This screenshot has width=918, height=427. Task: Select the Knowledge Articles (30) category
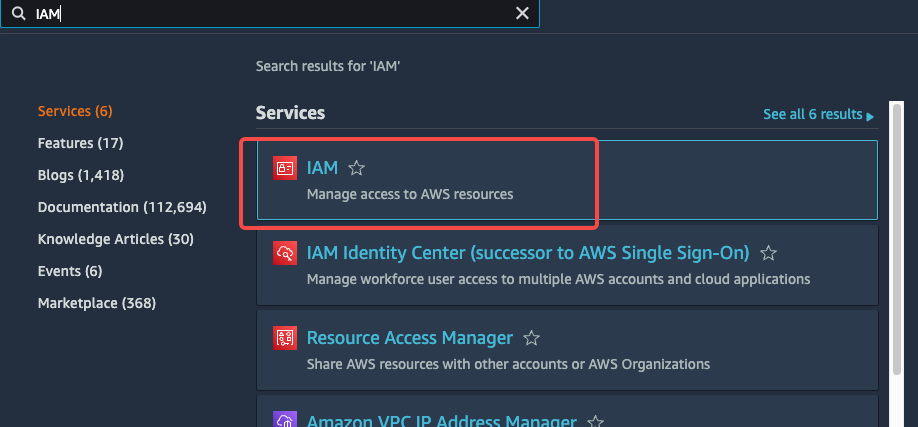tap(115, 239)
